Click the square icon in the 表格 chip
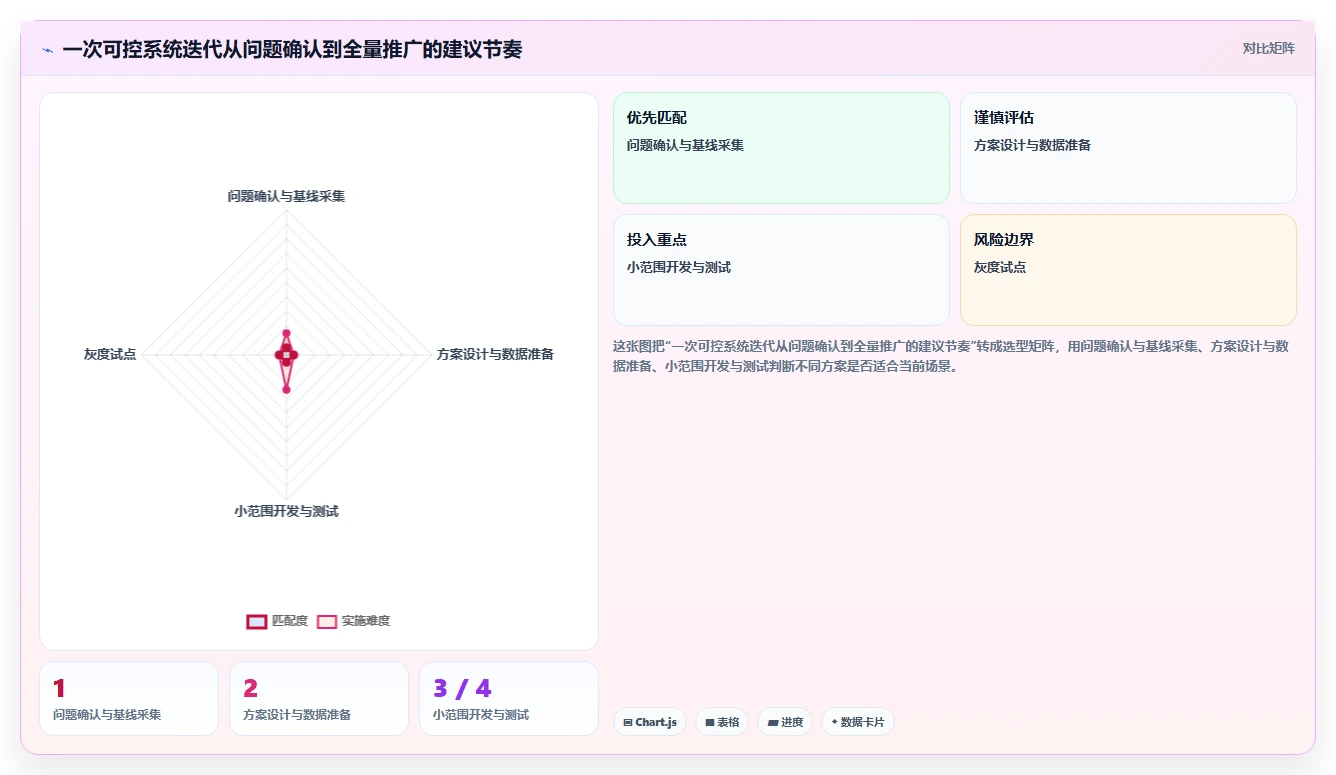Image resolution: width=1336 pixels, height=775 pixels. pos(710,722)
